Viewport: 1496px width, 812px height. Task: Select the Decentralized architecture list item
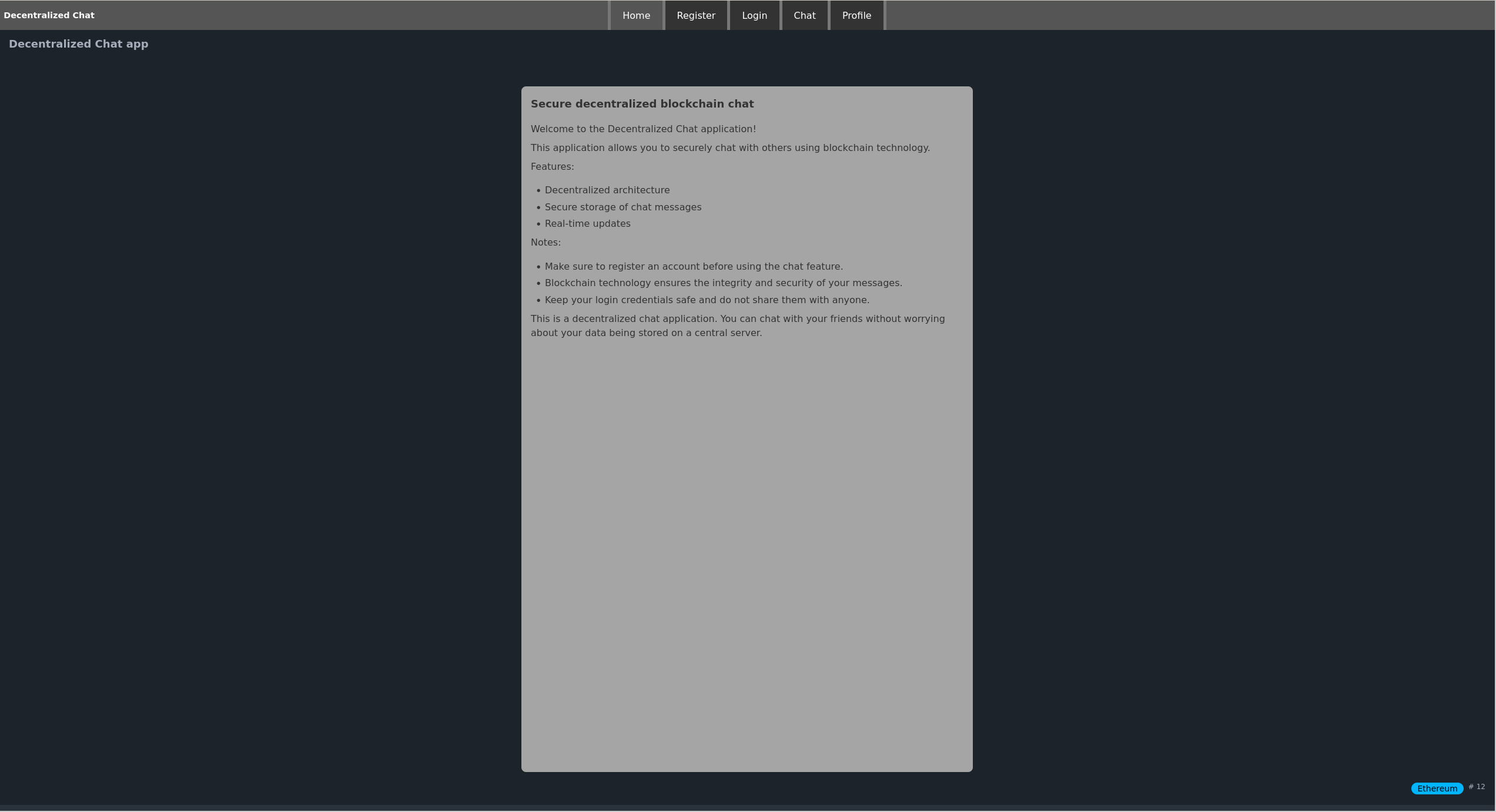pos(607,190)
